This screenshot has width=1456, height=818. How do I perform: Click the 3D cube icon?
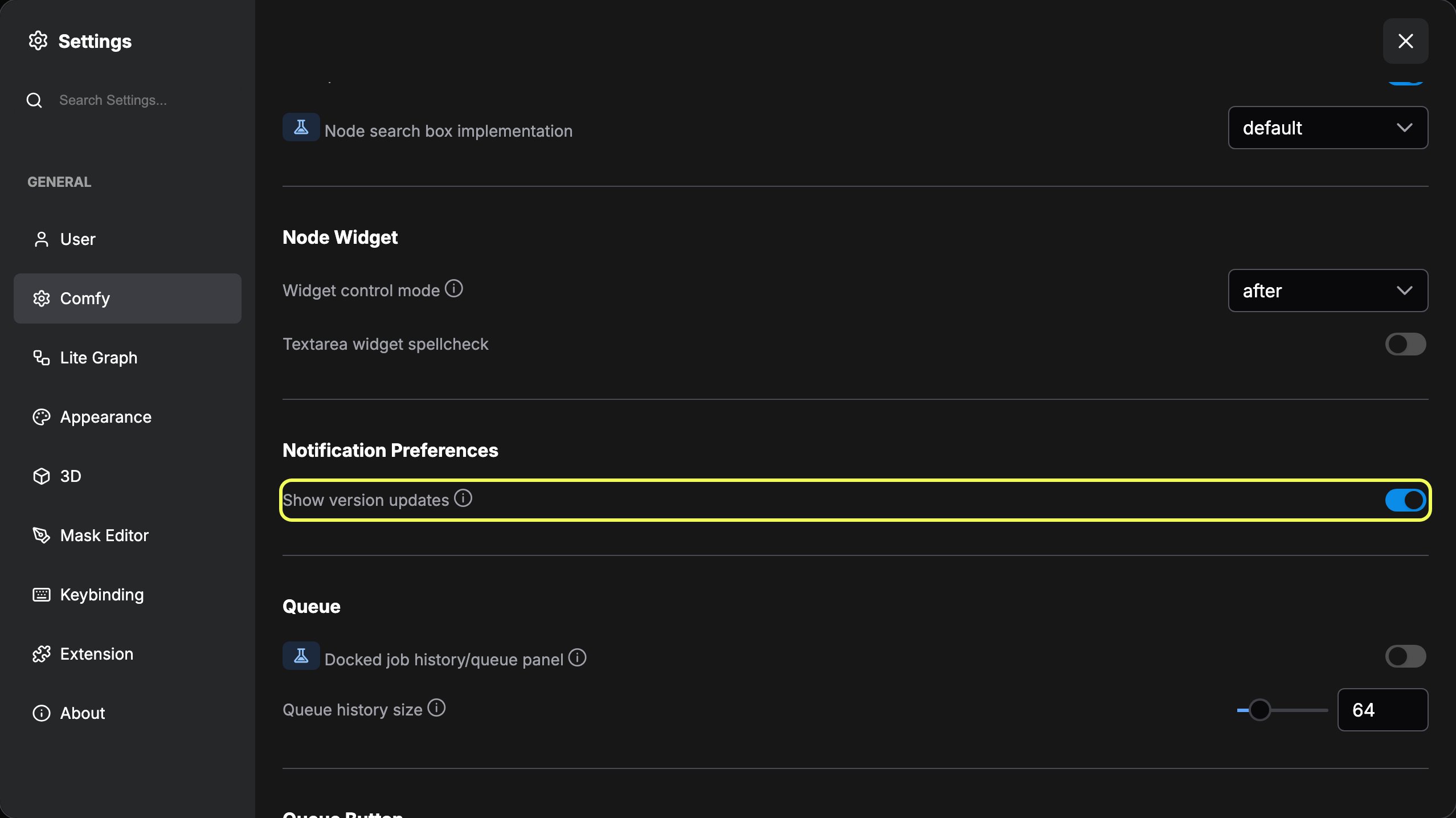pyautogui.click(x=41, y=476)
